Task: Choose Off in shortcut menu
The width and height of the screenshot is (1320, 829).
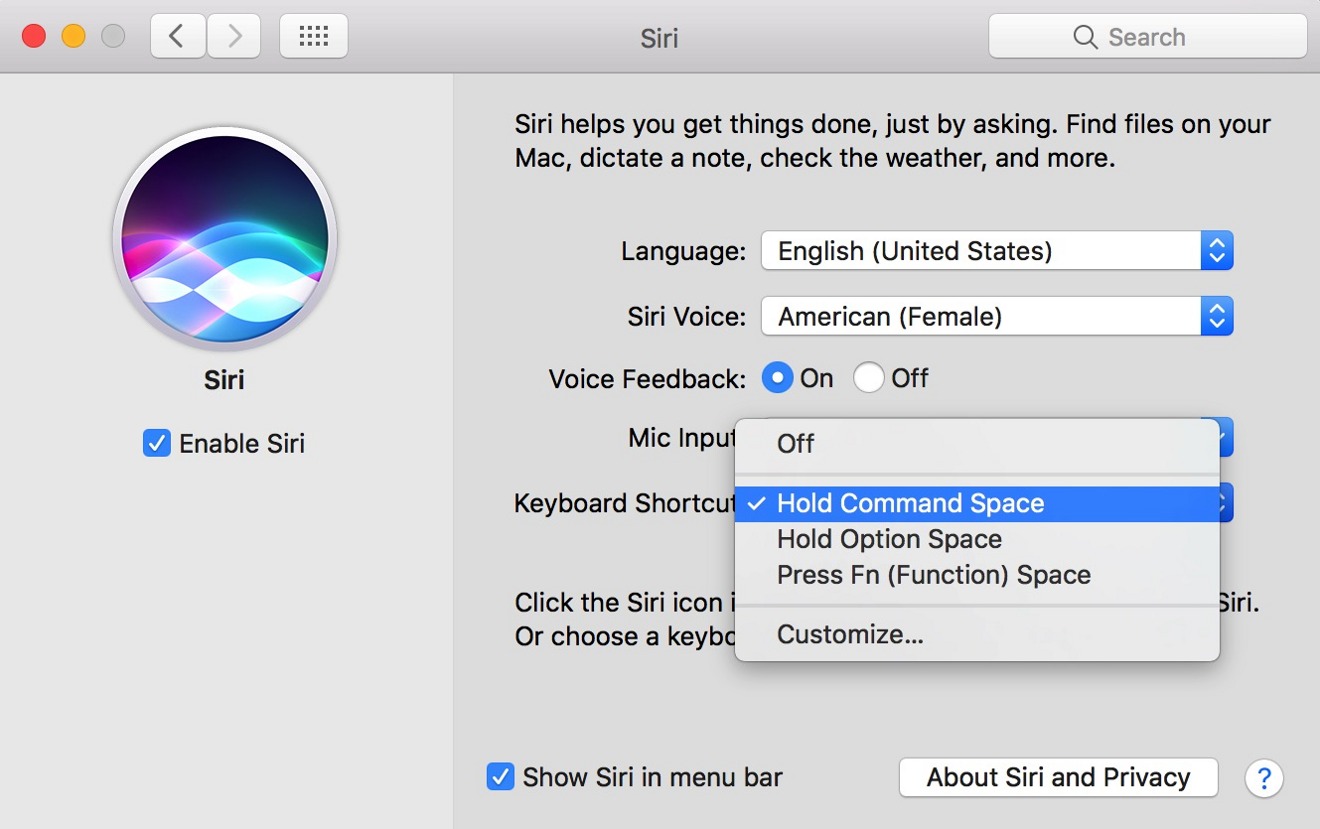Action: point(977,443)
